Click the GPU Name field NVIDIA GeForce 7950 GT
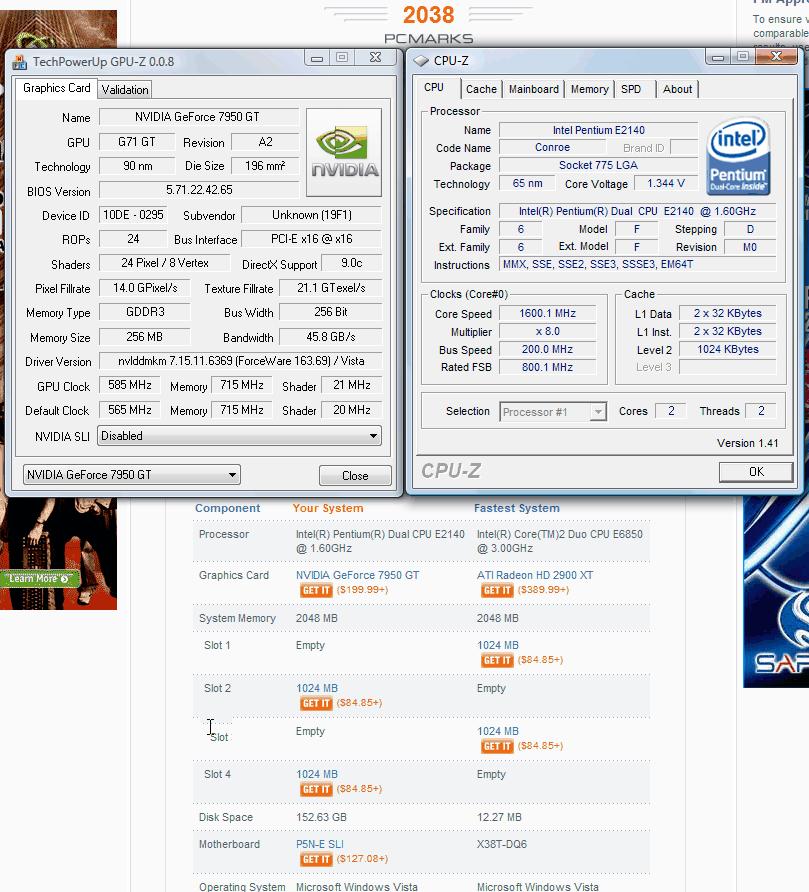 [199, 117]
